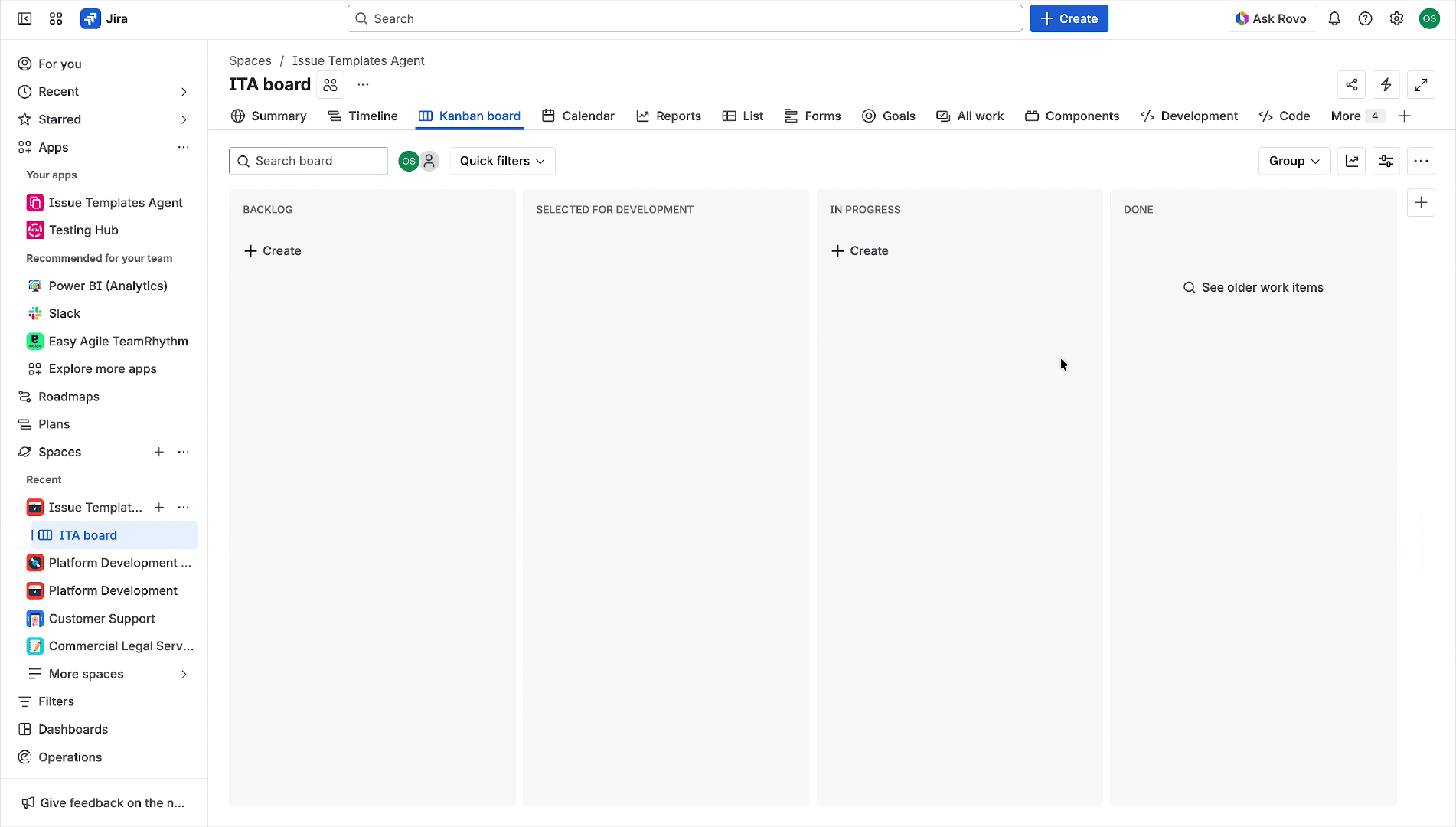Toggle the unassigned person avatar filter
1456x827 pixels.
coord(429,161)
